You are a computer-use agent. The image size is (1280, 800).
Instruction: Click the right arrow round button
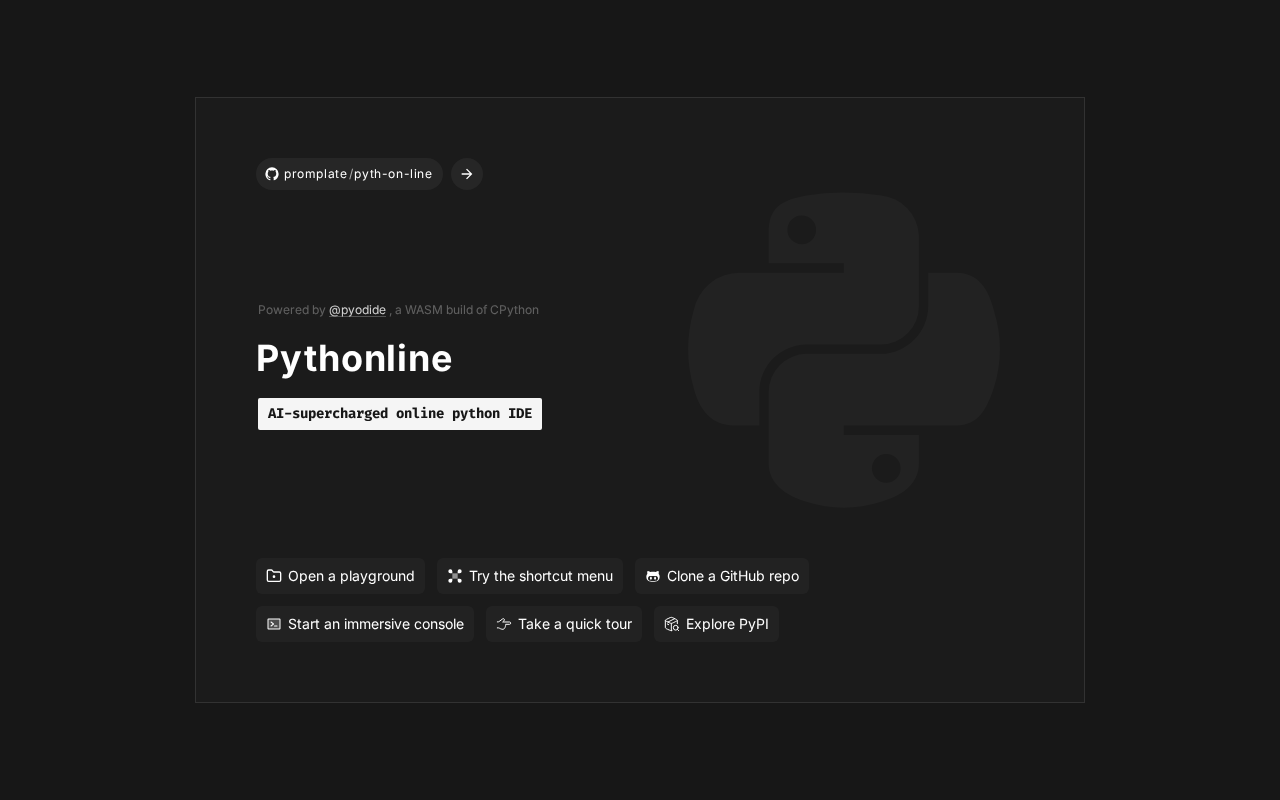pyautogui.click(x=467, y=174)
